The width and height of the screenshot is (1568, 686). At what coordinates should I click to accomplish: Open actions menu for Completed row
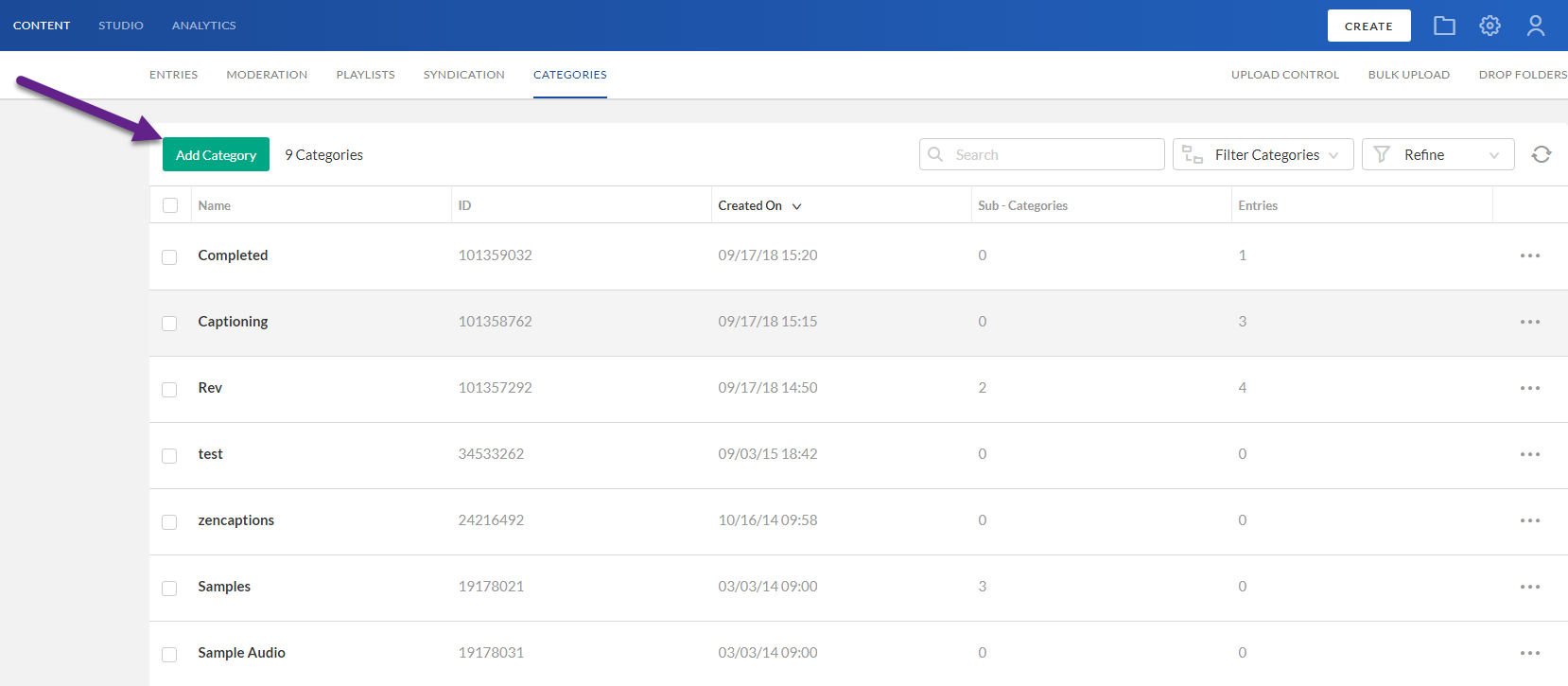[x=1530, y=255]
